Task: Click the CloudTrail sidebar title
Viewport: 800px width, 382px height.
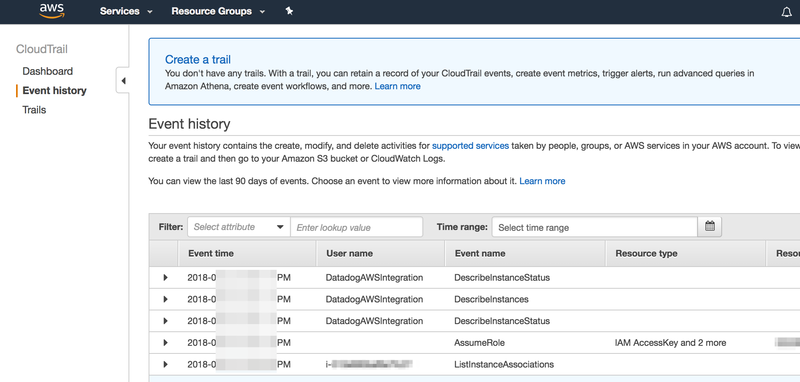Action: click(x=42, y=49)
